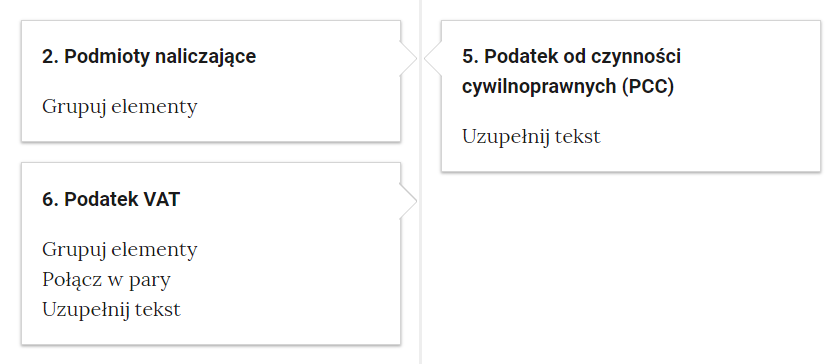834x364 pixels.
Task: Click "Grupuj elementy" under Podmioty naliczające
Action: pos(120,106)
